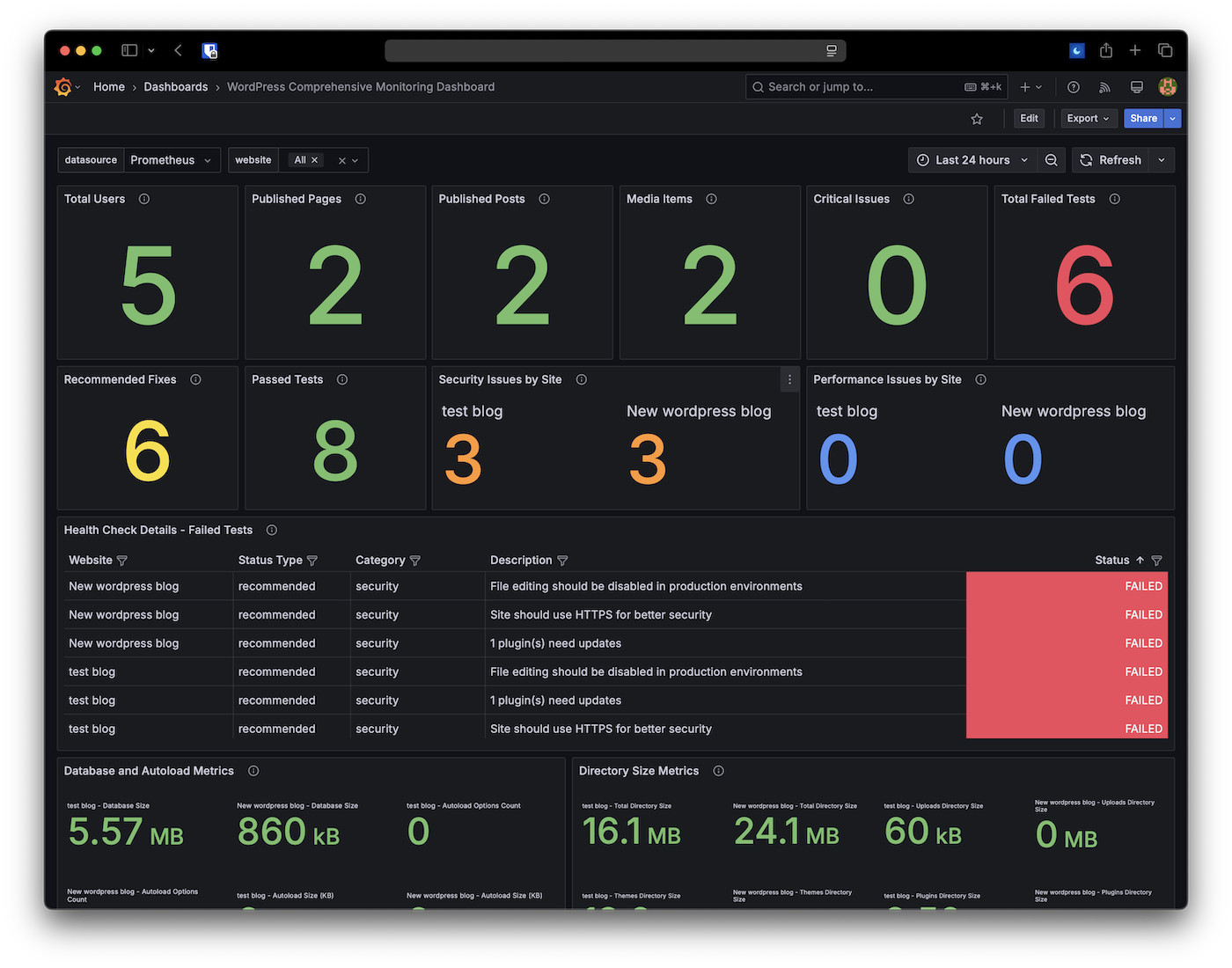This screenshot has width=1232, height=968.
Task: Enable kiosk mode via the monitor icon
Action: (x=1136, y=86)
